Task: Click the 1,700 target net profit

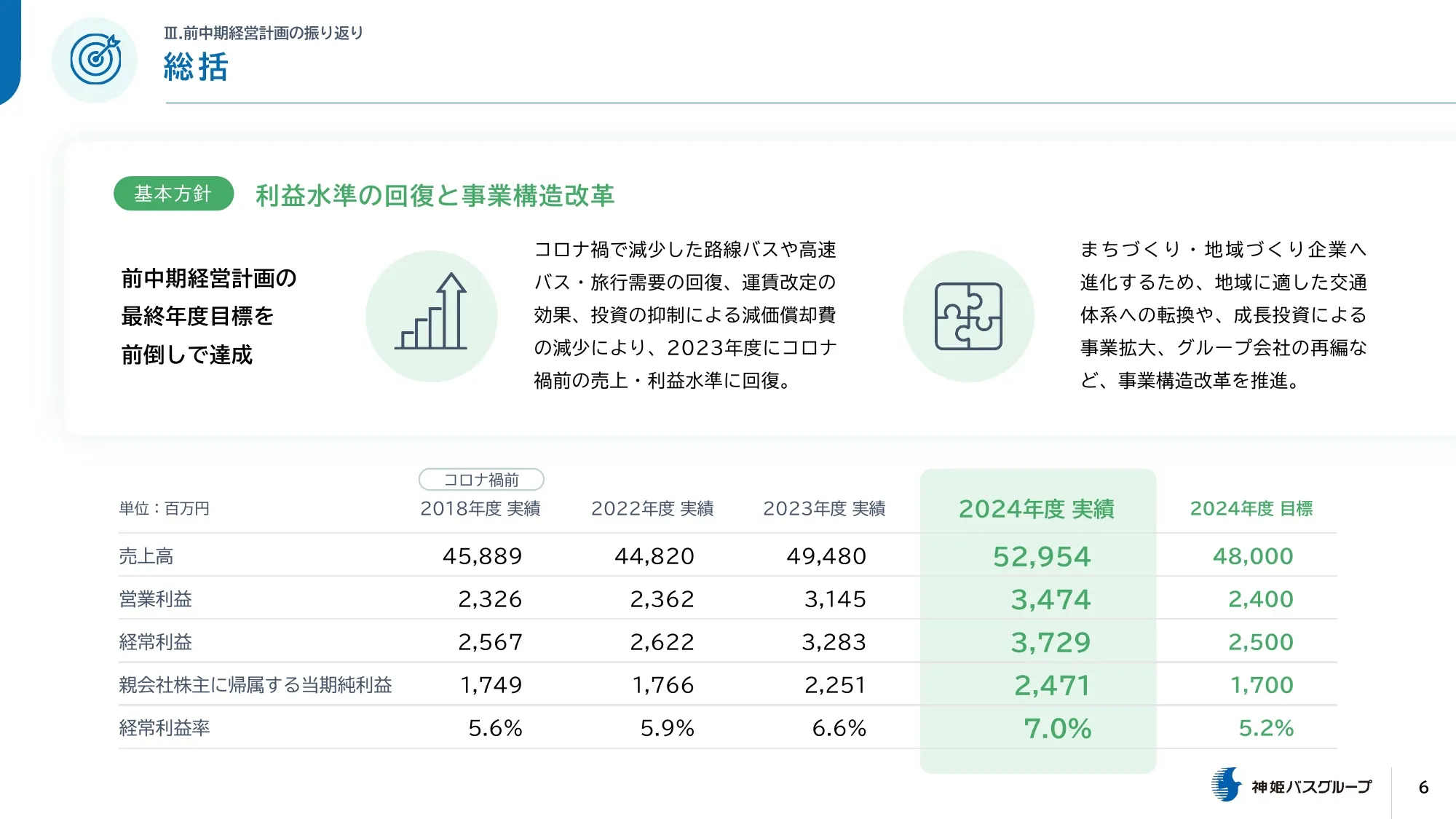Action: coord(1262,685)
